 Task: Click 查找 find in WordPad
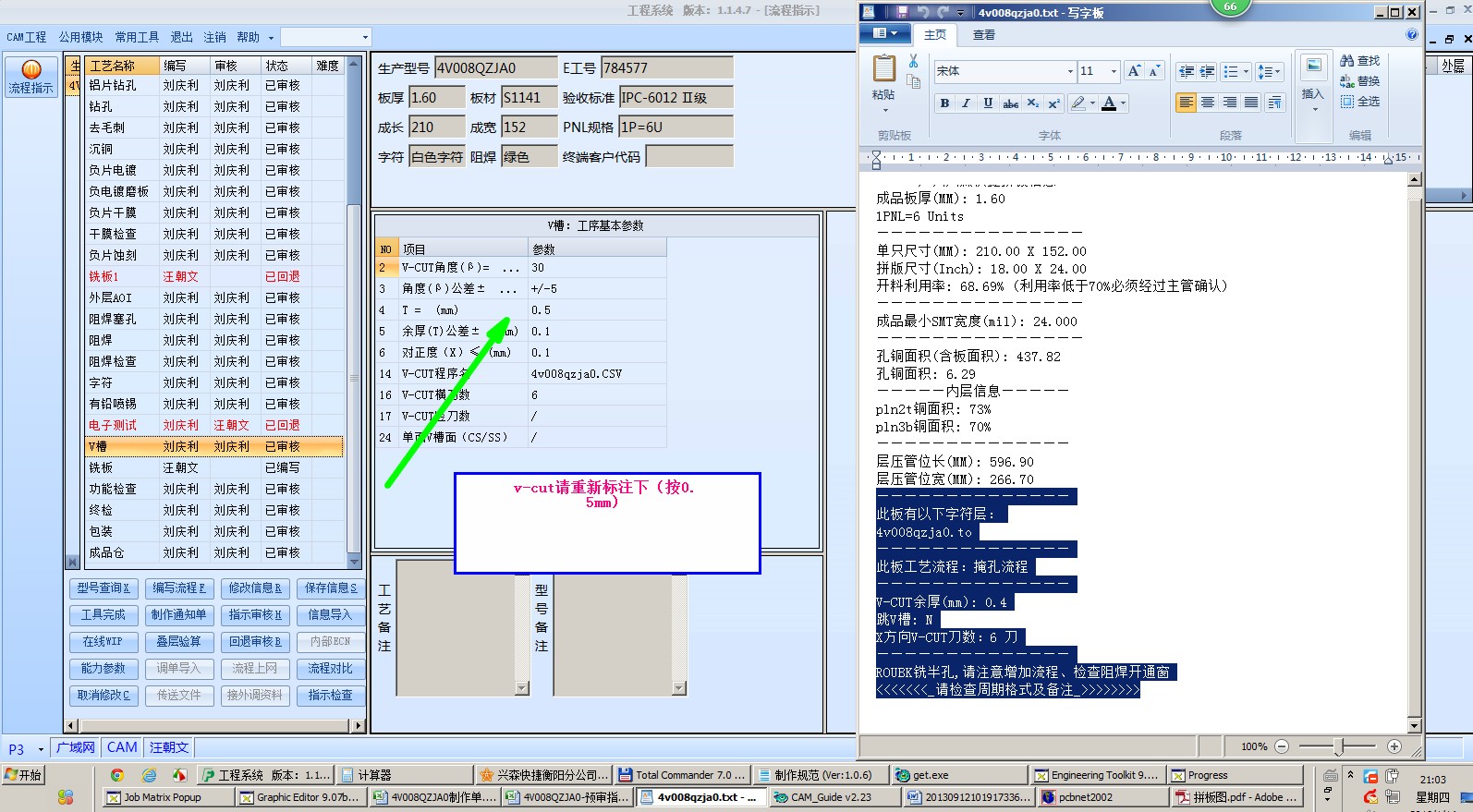pyautogui.click(x=1359, y=61)
